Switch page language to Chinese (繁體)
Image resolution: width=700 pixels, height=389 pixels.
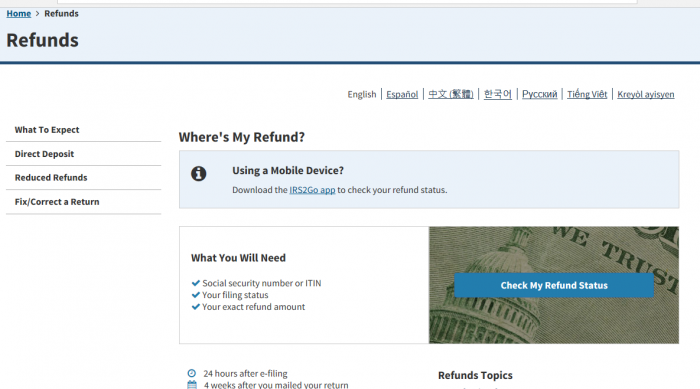[x=450, y=94]
